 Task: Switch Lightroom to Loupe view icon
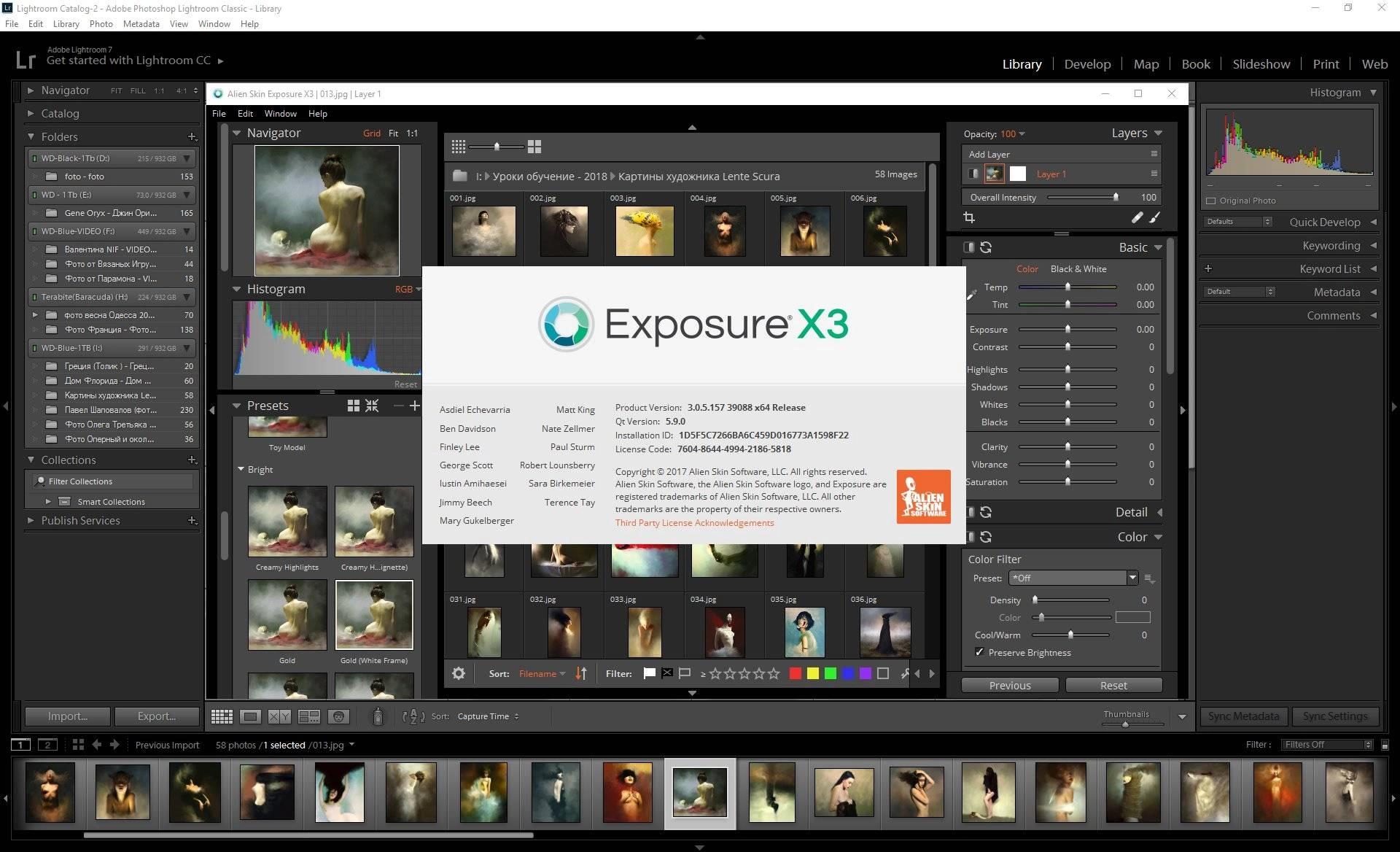pyautogui.click(x=251, y=716)
